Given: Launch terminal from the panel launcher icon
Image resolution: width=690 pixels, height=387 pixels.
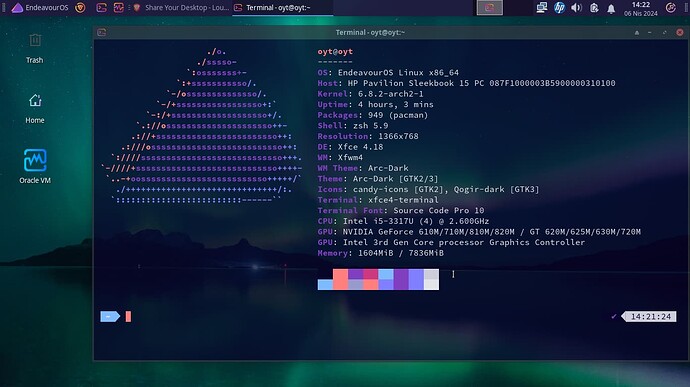Looking at the screenshot, I should [x=102, y=7].
